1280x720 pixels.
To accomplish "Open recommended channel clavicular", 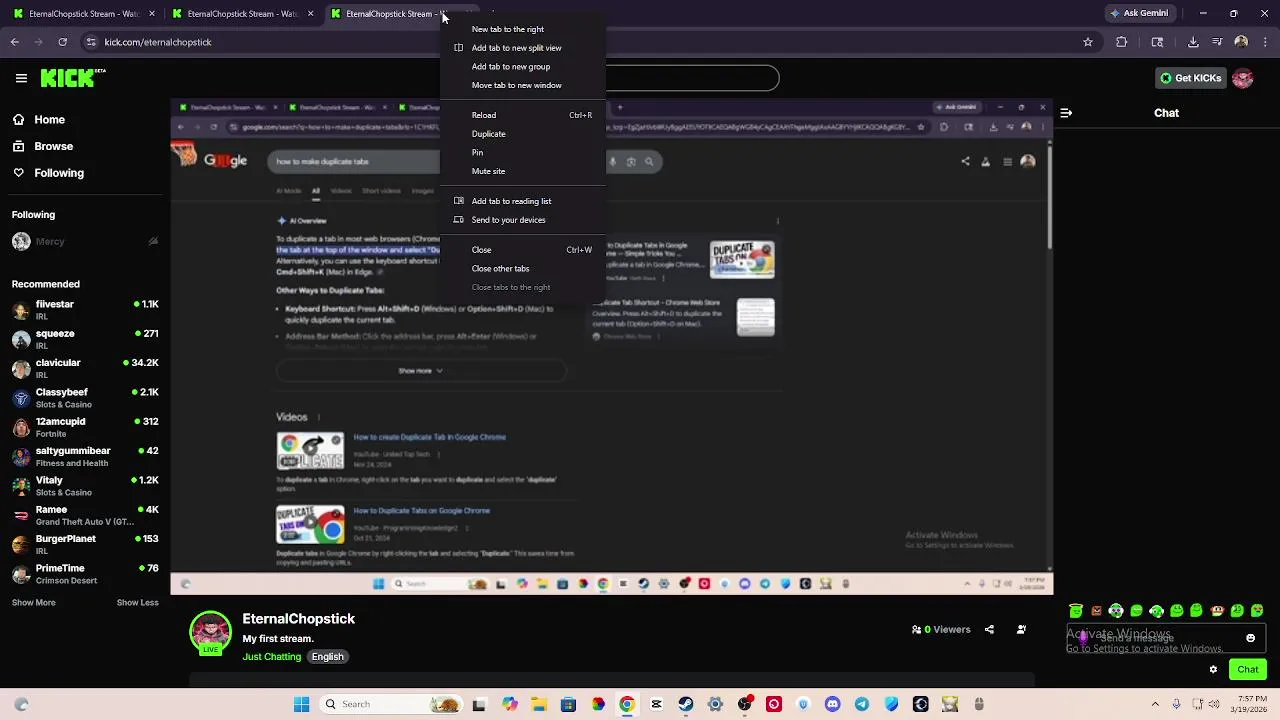I will point(84,368).
